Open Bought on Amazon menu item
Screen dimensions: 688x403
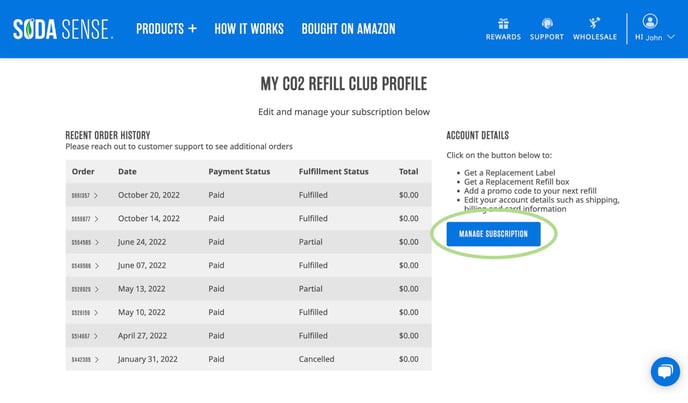[348, 29]
